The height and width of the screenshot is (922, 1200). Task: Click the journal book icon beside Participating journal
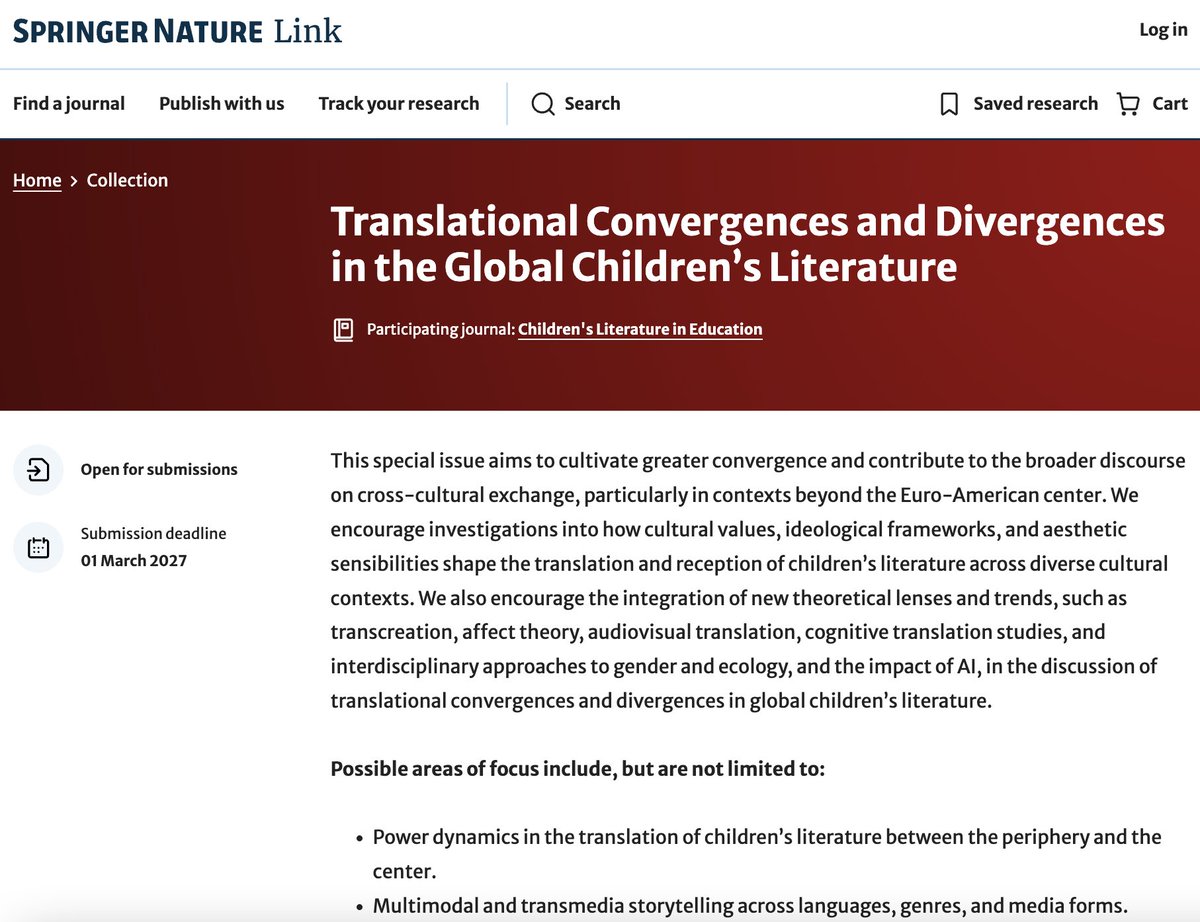[343, 328]
